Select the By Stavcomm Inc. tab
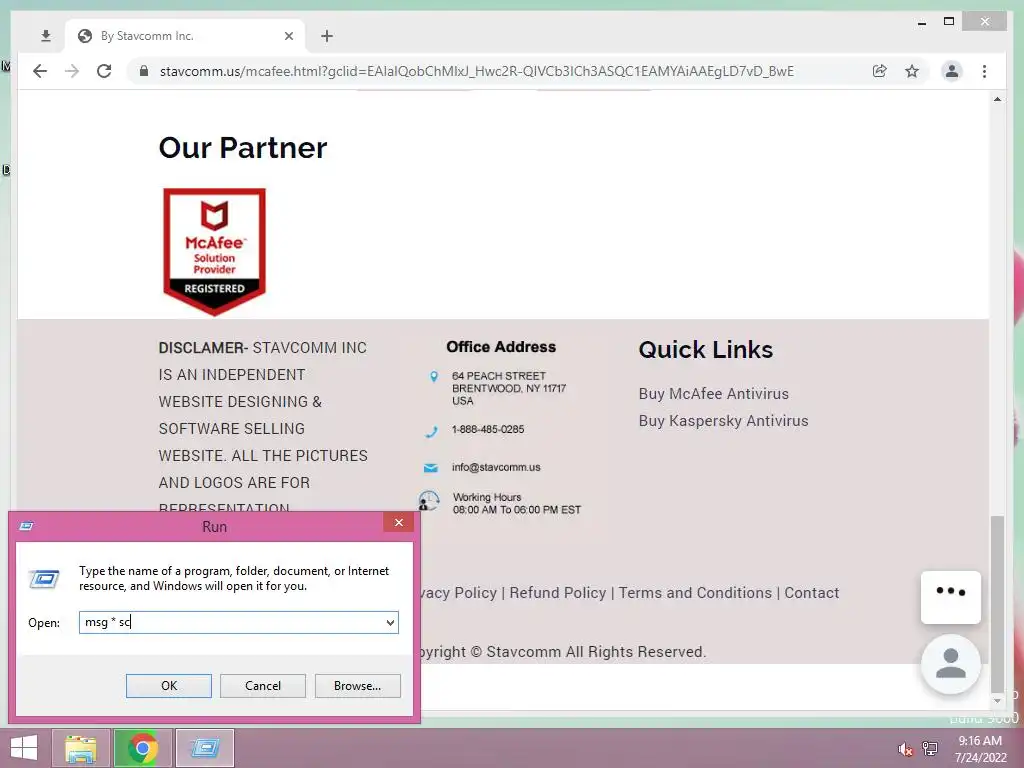Viewport: 1024px width, 768px height. pos(183,36)
